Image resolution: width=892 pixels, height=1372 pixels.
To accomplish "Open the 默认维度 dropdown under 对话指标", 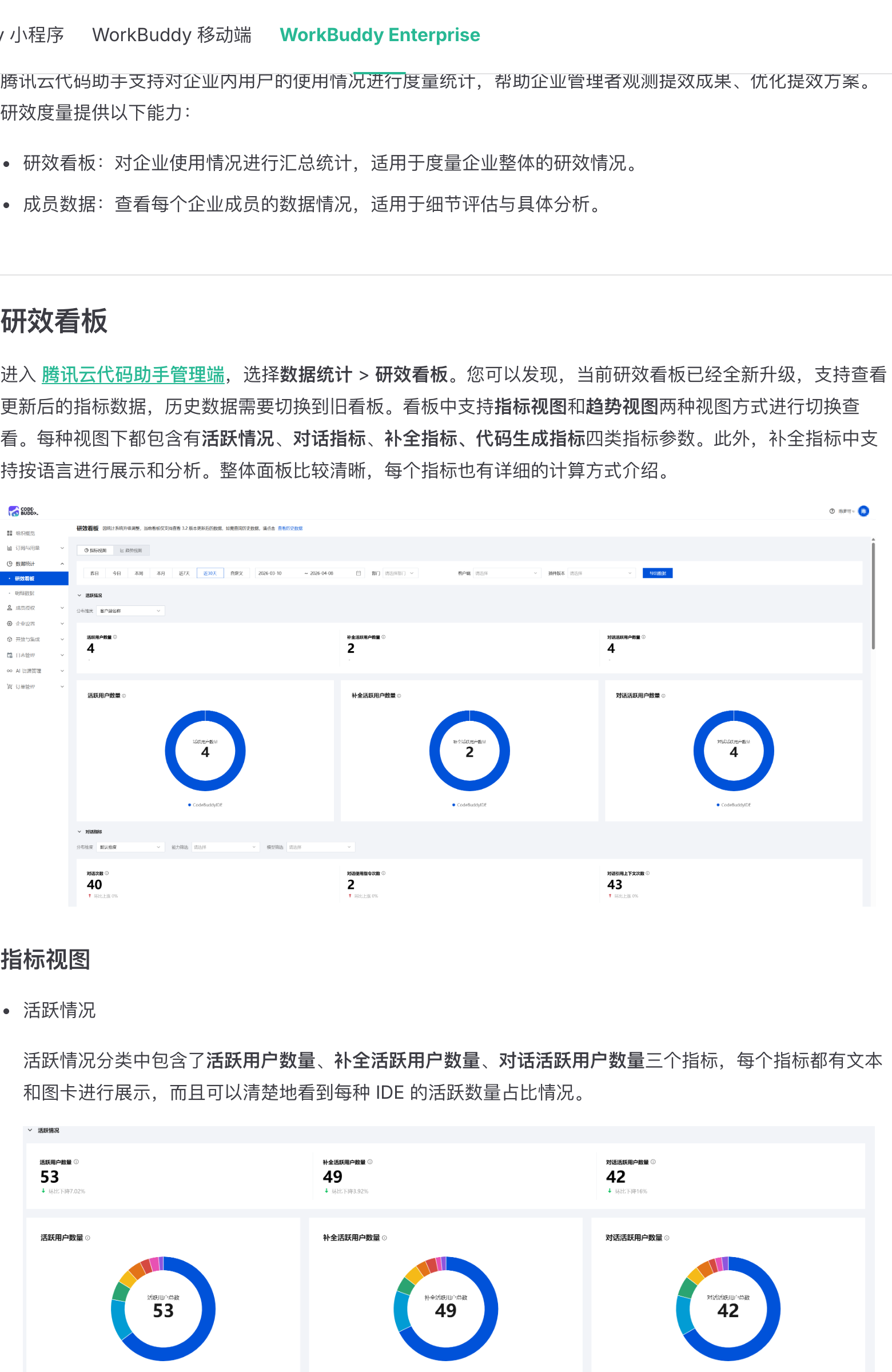I will pyautogui.click(x=131, y=847).
